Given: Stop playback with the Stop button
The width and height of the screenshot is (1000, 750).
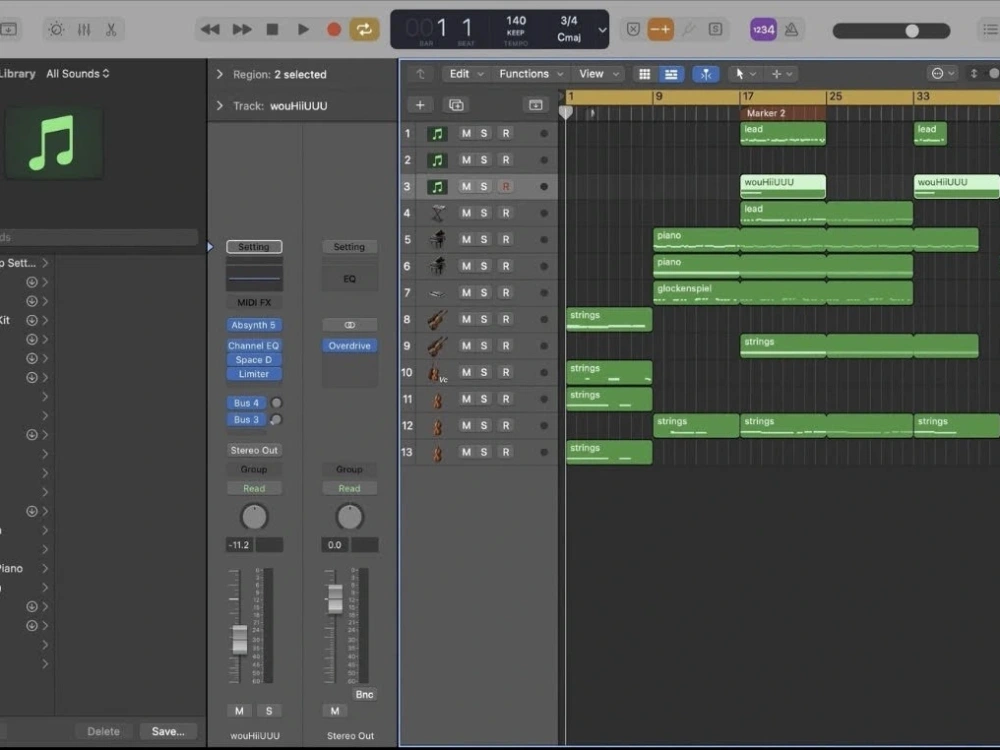Looking at the screenshot, I should point(272,29).
